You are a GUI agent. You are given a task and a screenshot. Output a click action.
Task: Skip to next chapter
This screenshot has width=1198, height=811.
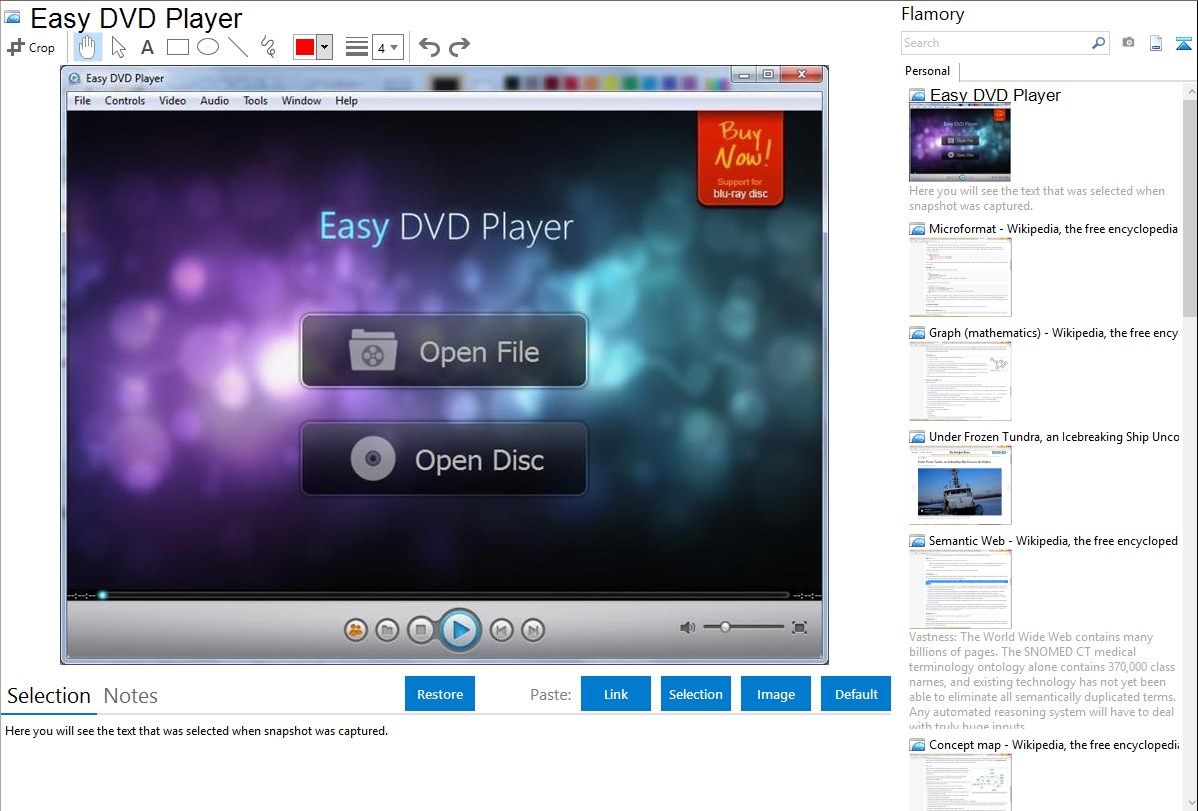[533, 630]
